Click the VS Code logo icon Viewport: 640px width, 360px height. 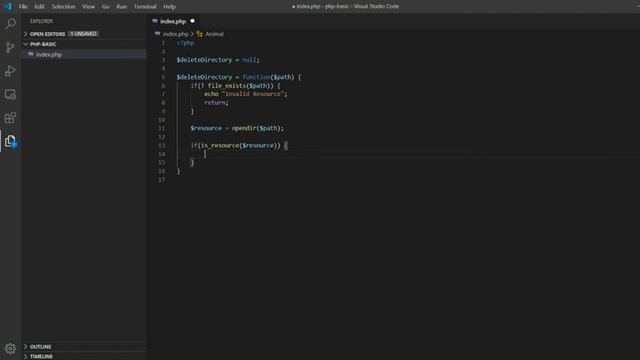click(8, 6)
